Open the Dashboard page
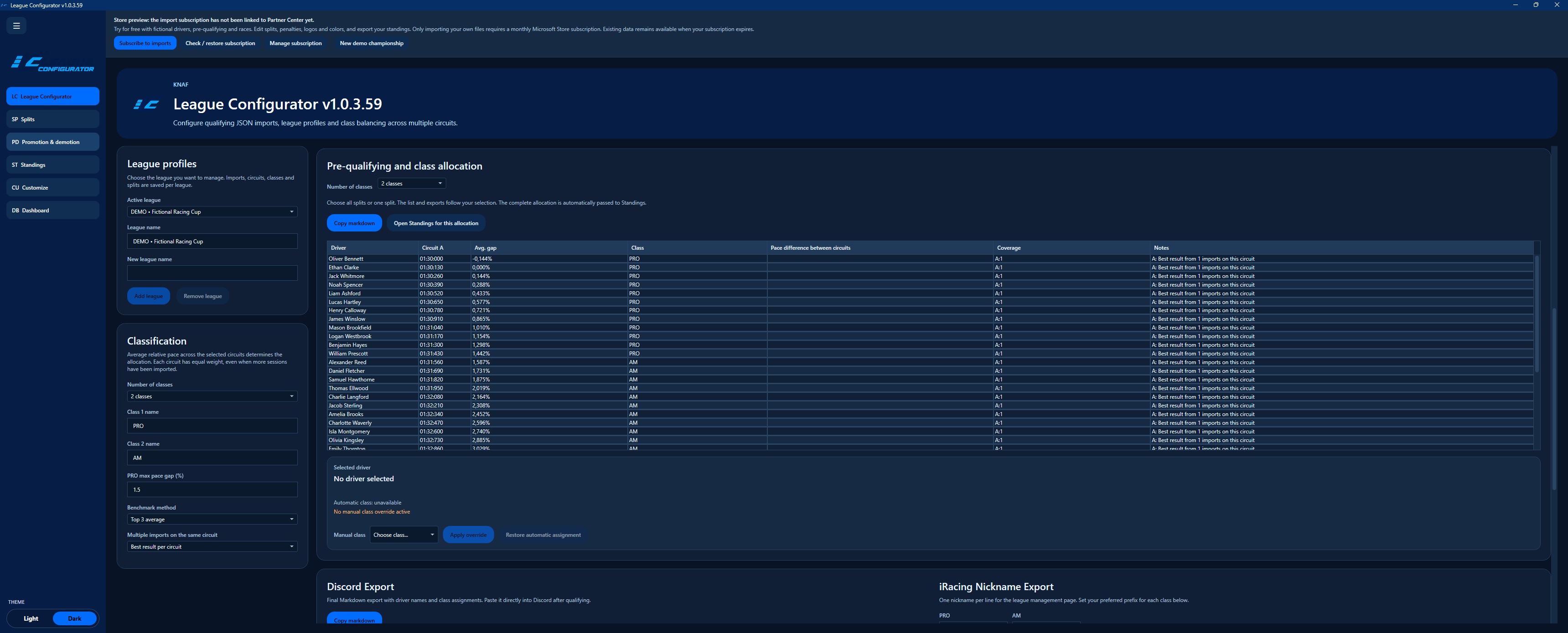 (52, 211)
